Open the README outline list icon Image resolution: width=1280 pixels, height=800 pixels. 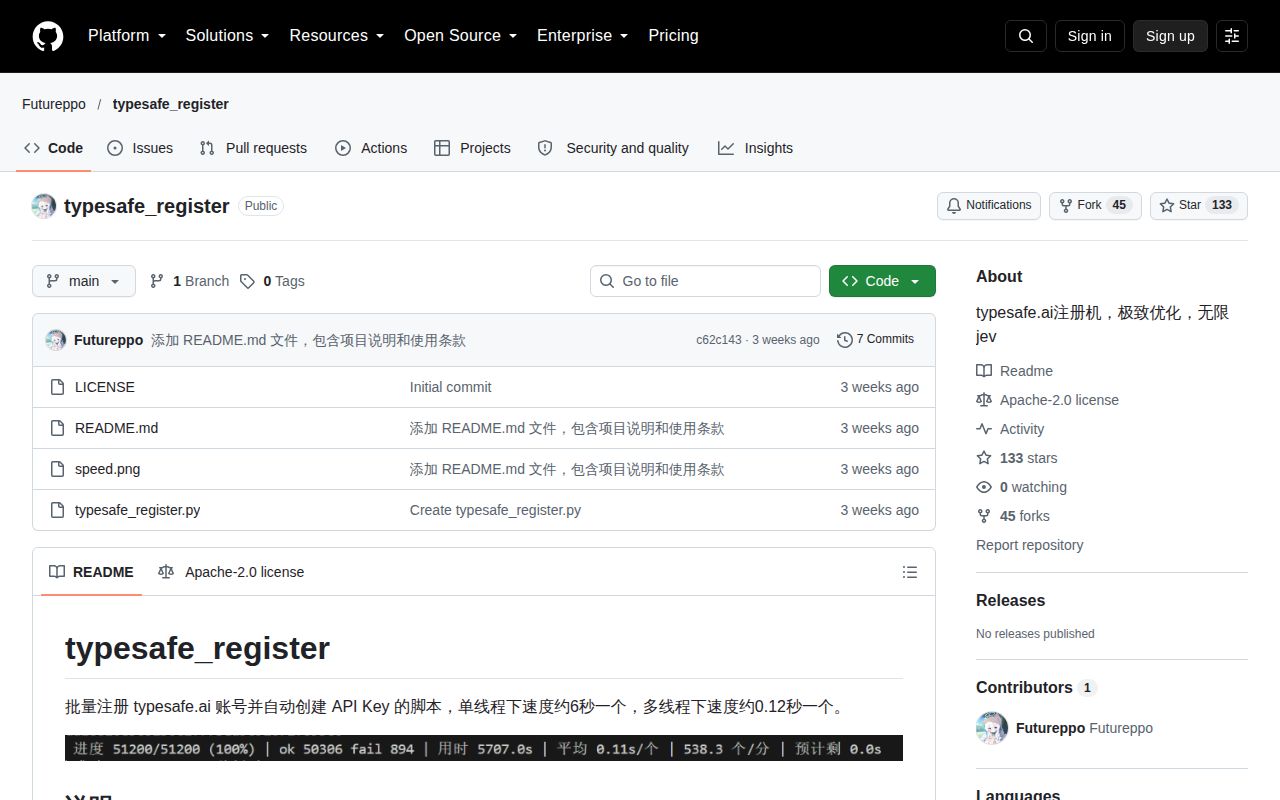point(910,572)
